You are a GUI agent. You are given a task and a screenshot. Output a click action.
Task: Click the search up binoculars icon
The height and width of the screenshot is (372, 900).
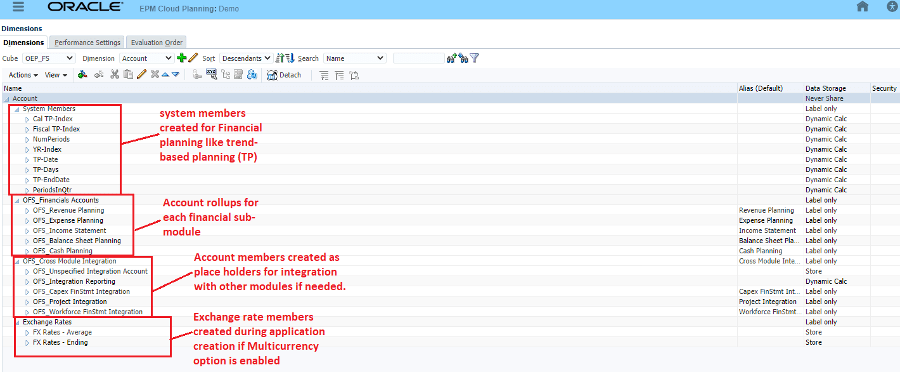coord(452,58)
